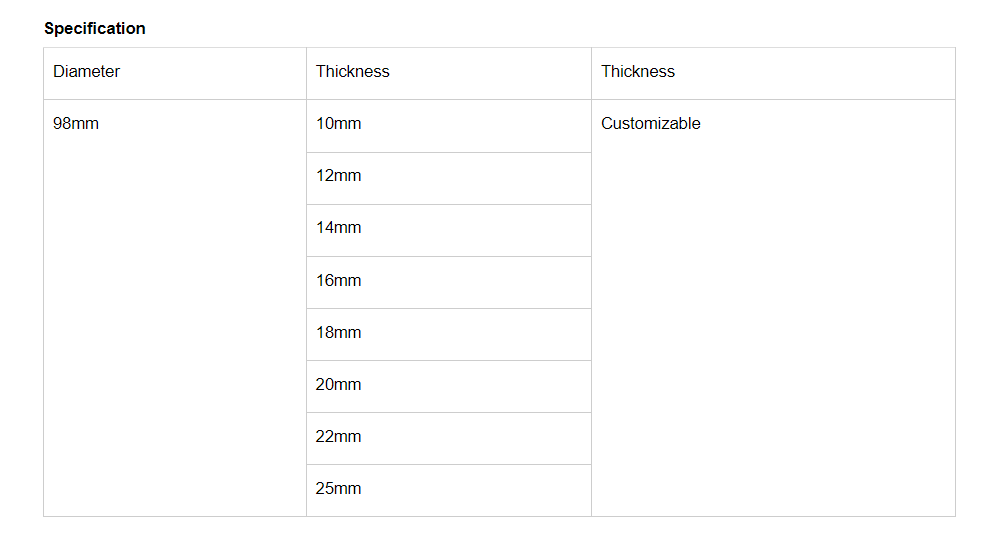The image size is (1004, 548).
Task: Select the Customizable text
Action: pyautogui.click(x=651, y=124)
